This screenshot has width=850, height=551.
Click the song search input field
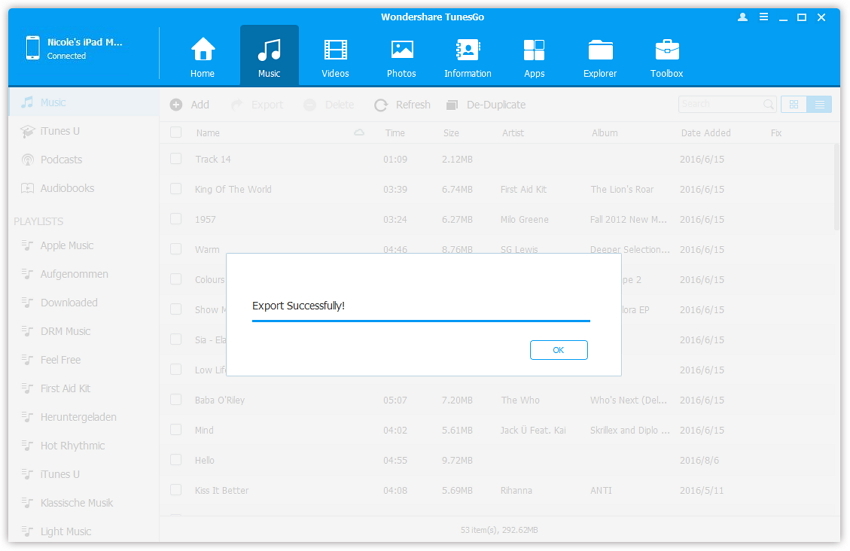[720, 104]
